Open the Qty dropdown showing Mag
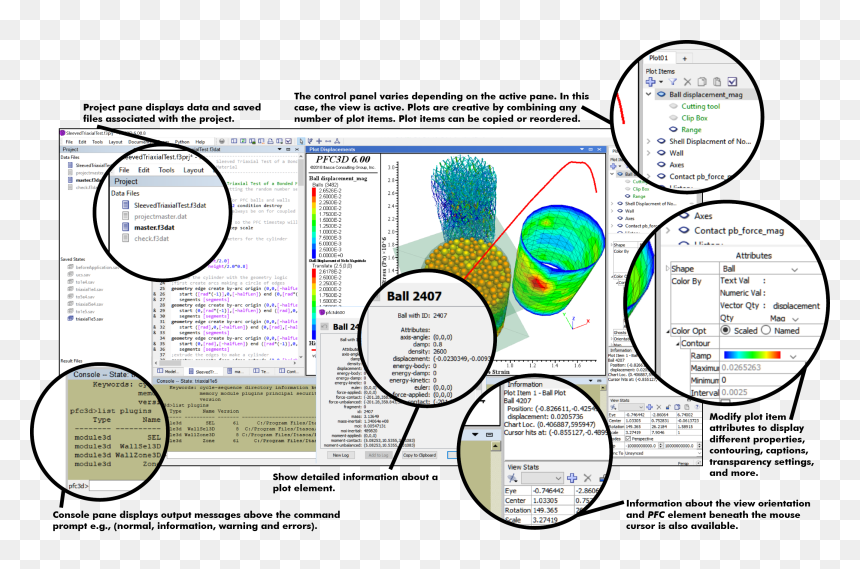The height and width of the screenshot is (569, 860). click(x=795, y=319)
